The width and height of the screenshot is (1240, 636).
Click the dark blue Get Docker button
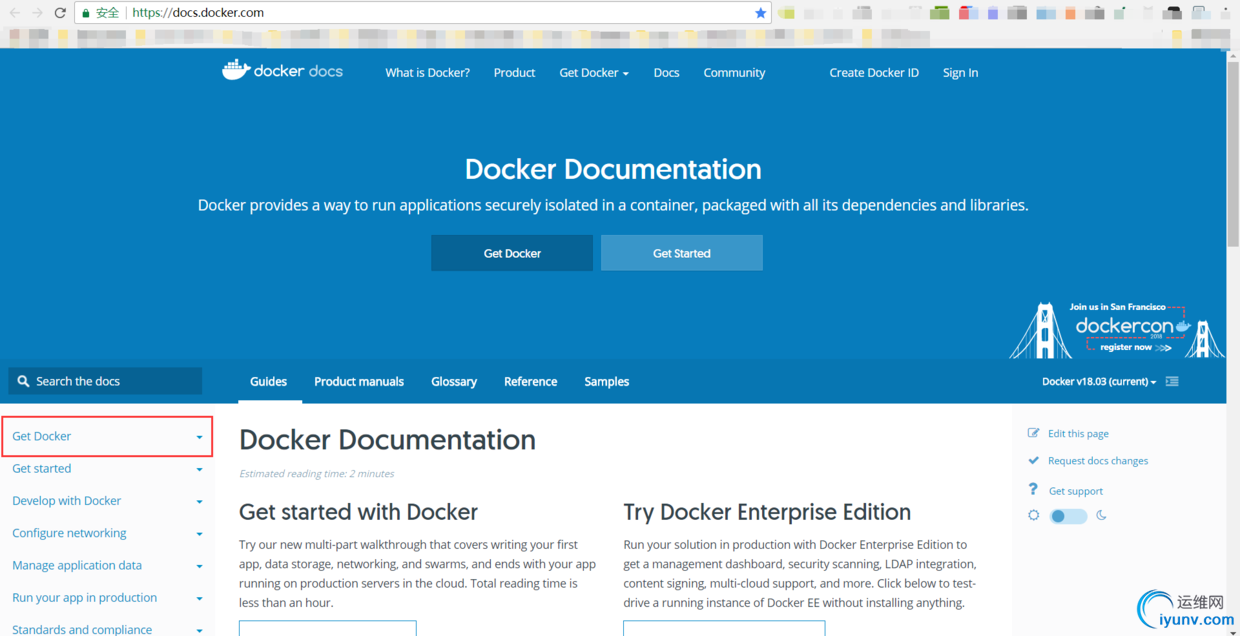(512, 253)
